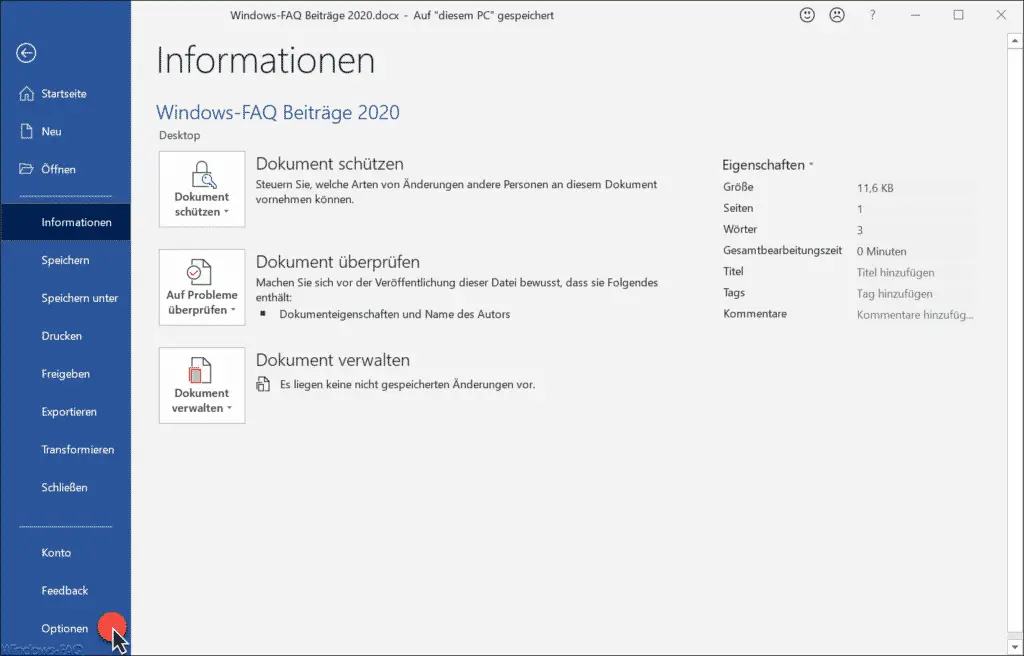Send a smile via happy face icon
The height and width of the screenshot is (656, 1024).
pos(807,14)
